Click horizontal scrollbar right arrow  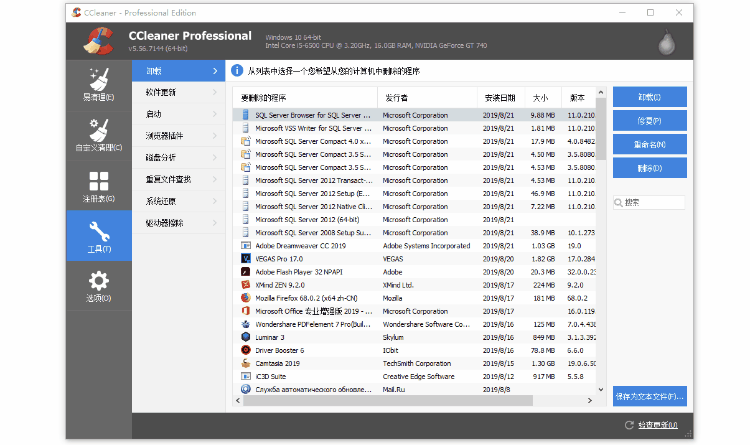click(590, 400)
